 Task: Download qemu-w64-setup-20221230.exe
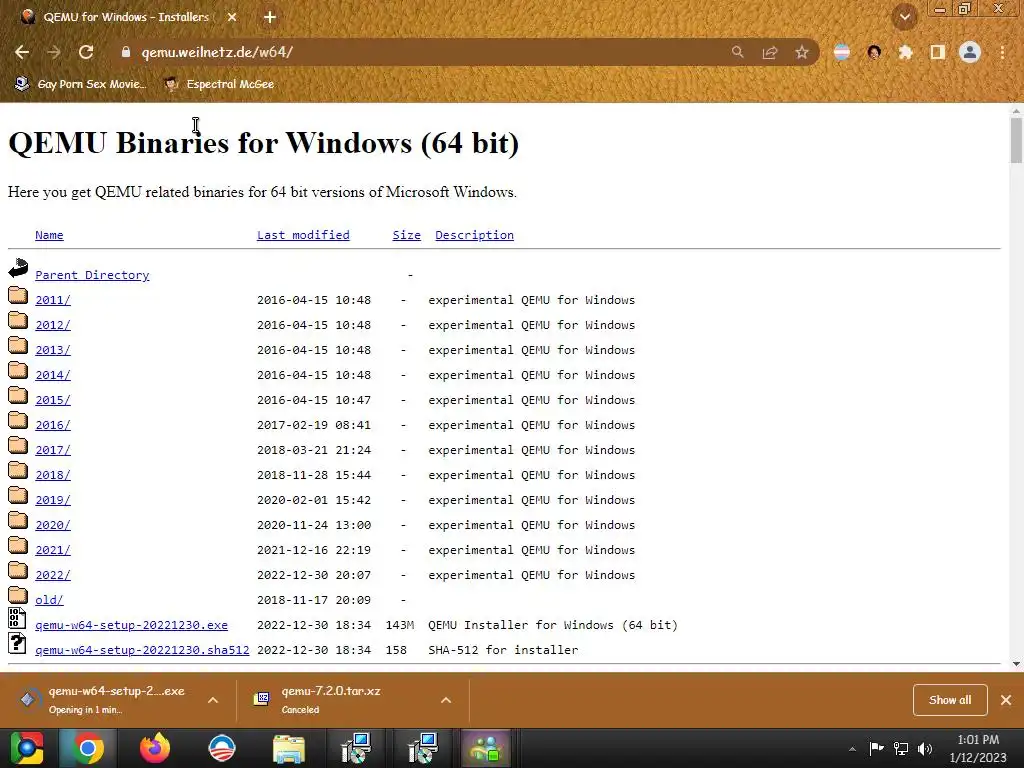[131, 625]
